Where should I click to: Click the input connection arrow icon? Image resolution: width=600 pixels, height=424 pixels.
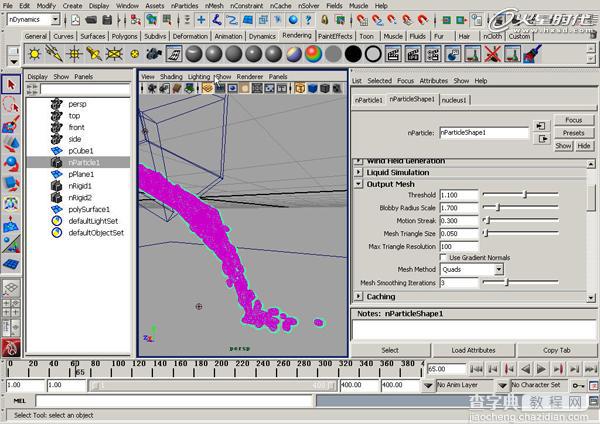click(x=541, y=126)
